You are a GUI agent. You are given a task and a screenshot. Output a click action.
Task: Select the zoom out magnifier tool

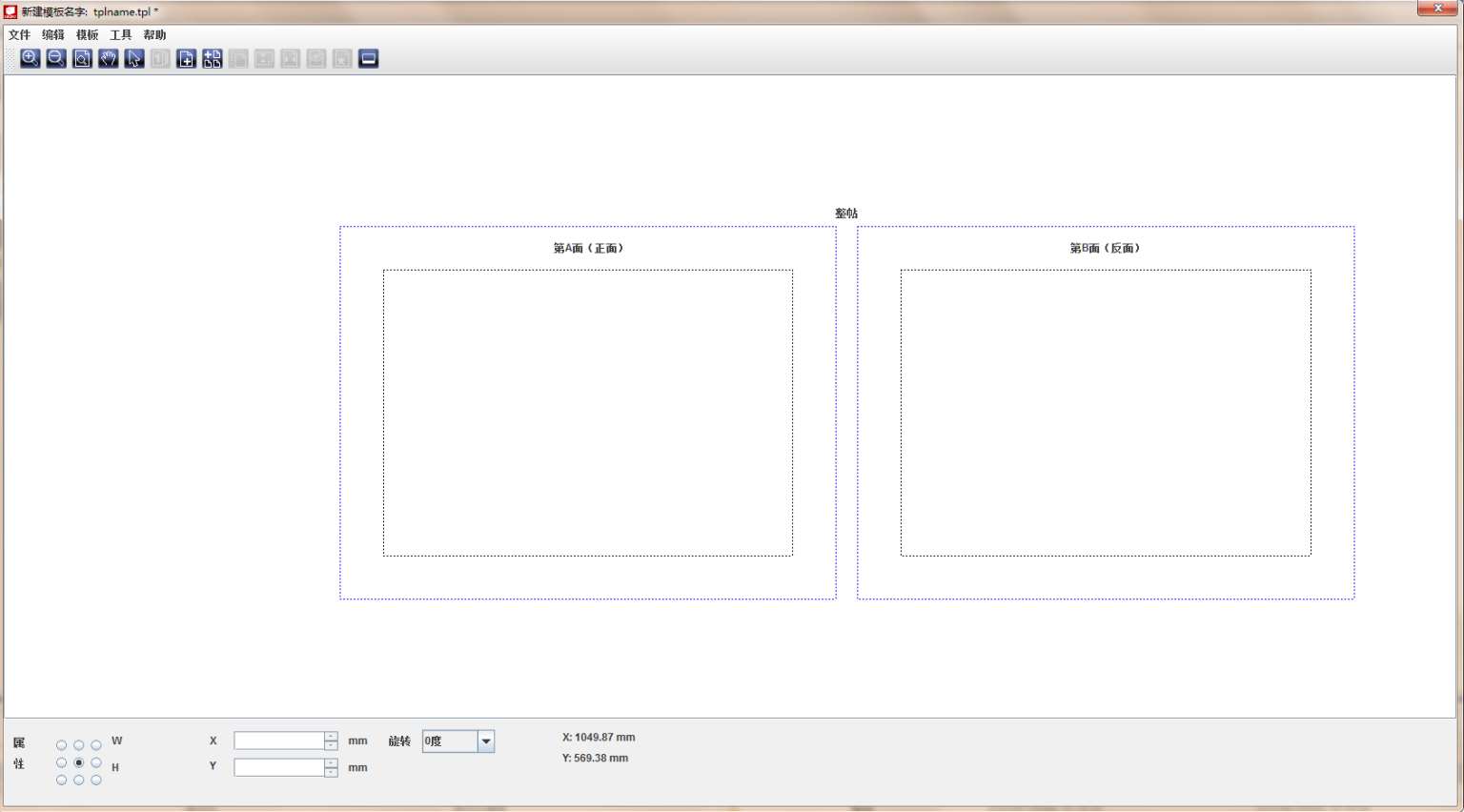click(x=56, y=58)
